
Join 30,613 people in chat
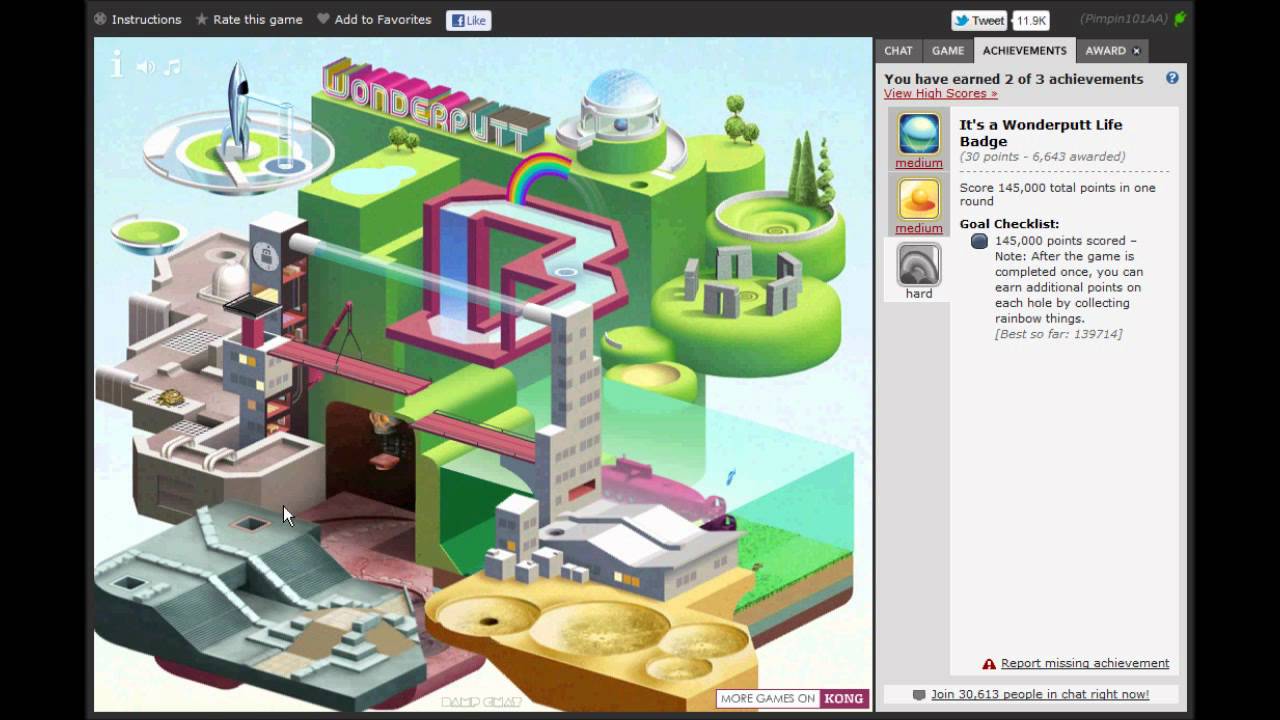tap(1040, 694)
